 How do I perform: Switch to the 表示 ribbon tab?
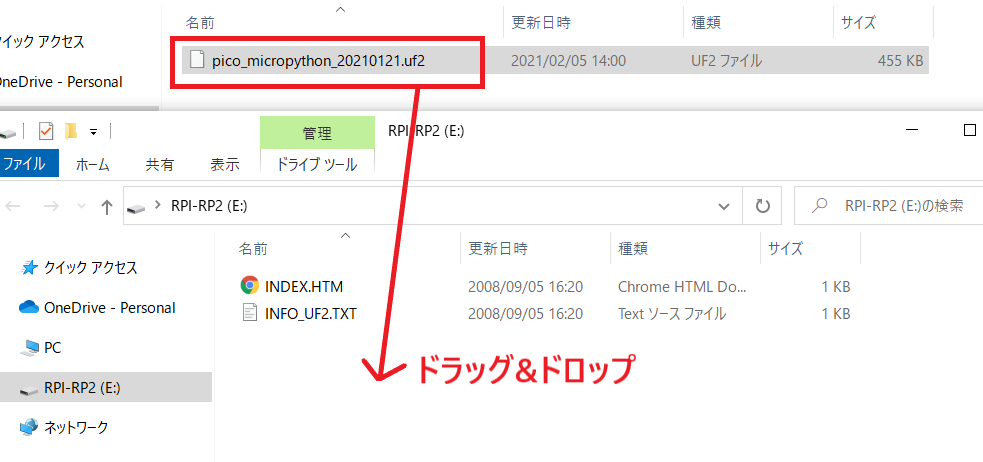coord(224,165)
